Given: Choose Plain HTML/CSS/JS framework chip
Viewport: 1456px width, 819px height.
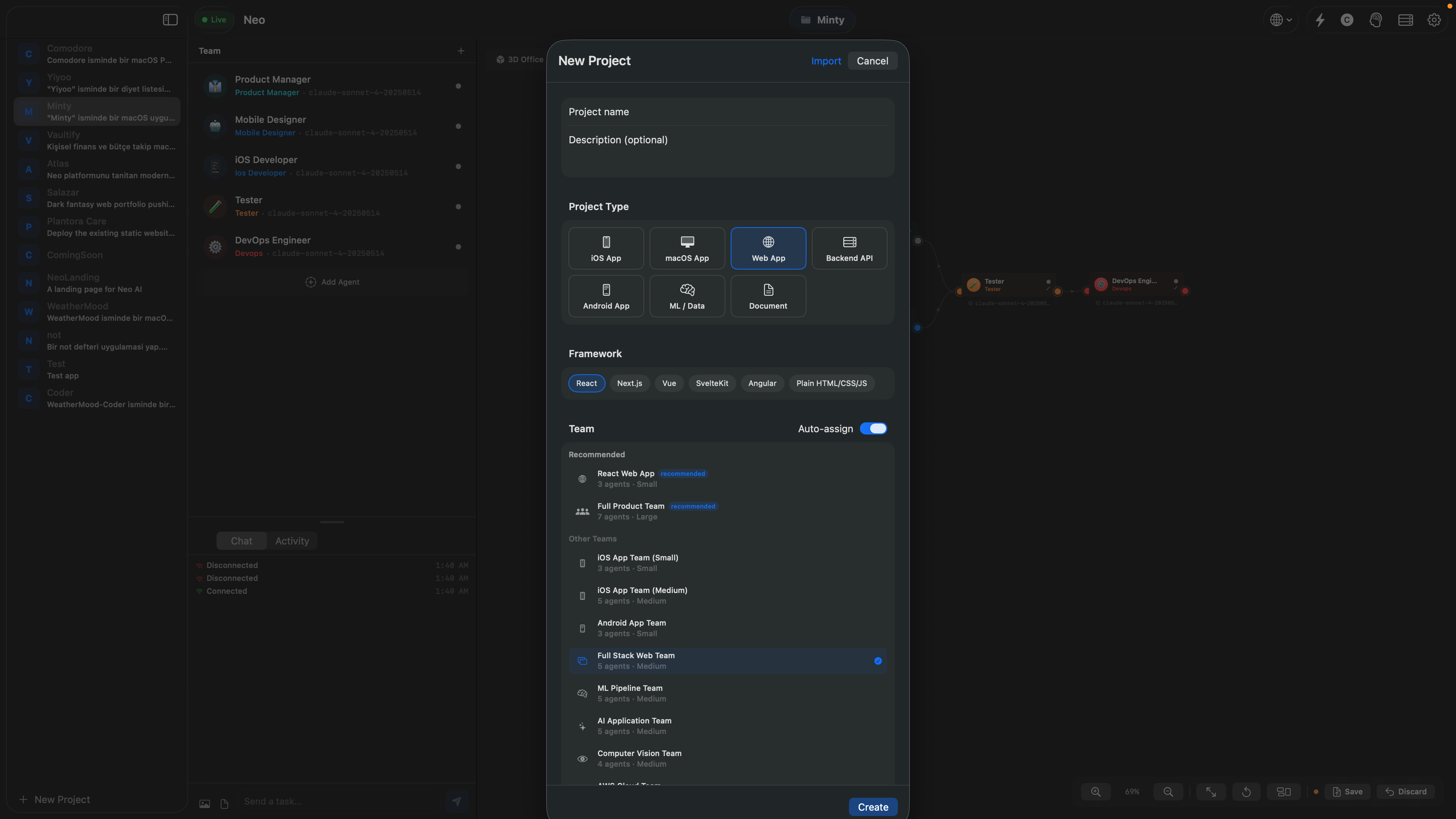Looking at the screenshot, I should pyautogui.click(x=832, y=383).
